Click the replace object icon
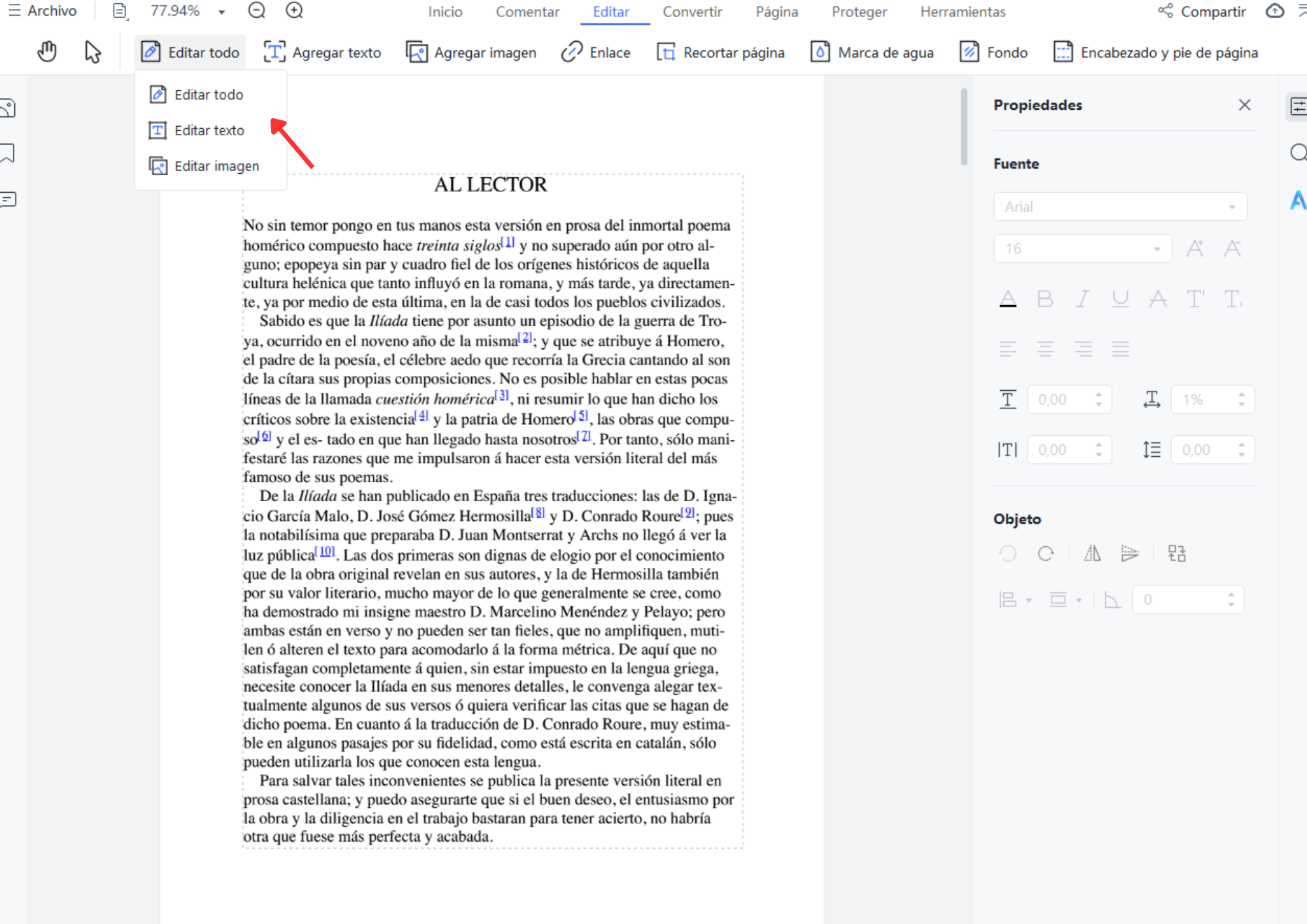The width and height of the screenshot is (1307, 924). point(1177,553)
